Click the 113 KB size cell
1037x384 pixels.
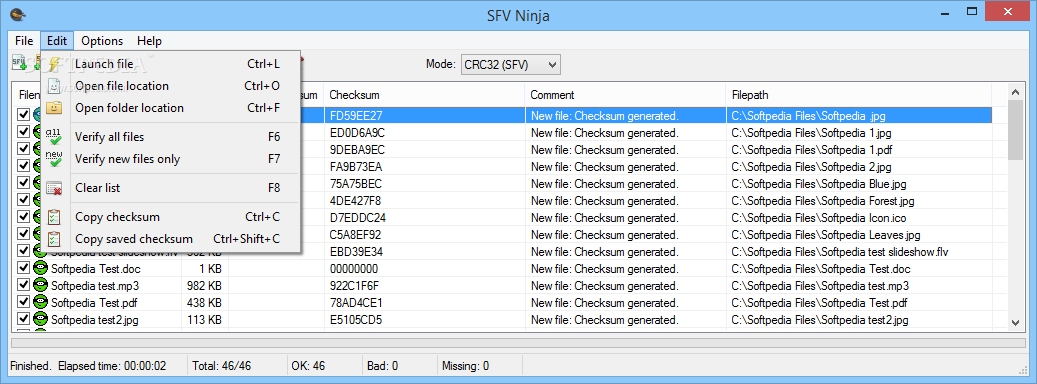205,320
